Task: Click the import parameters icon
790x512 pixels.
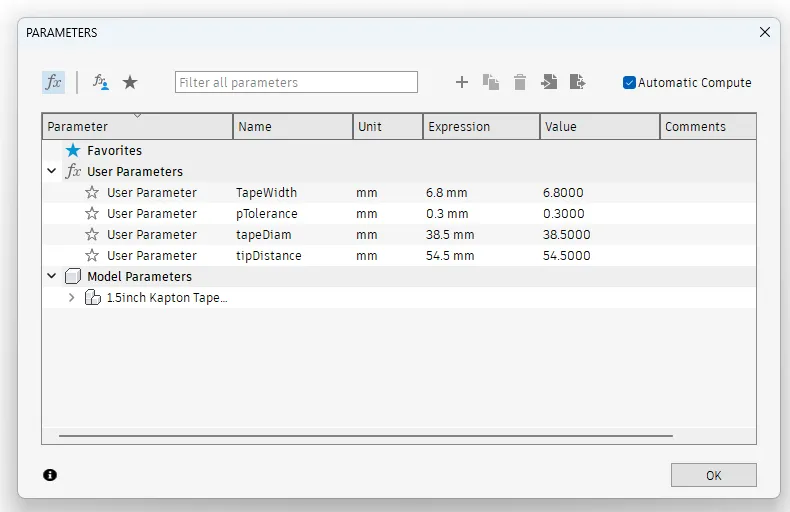Action: click(549, 82)
